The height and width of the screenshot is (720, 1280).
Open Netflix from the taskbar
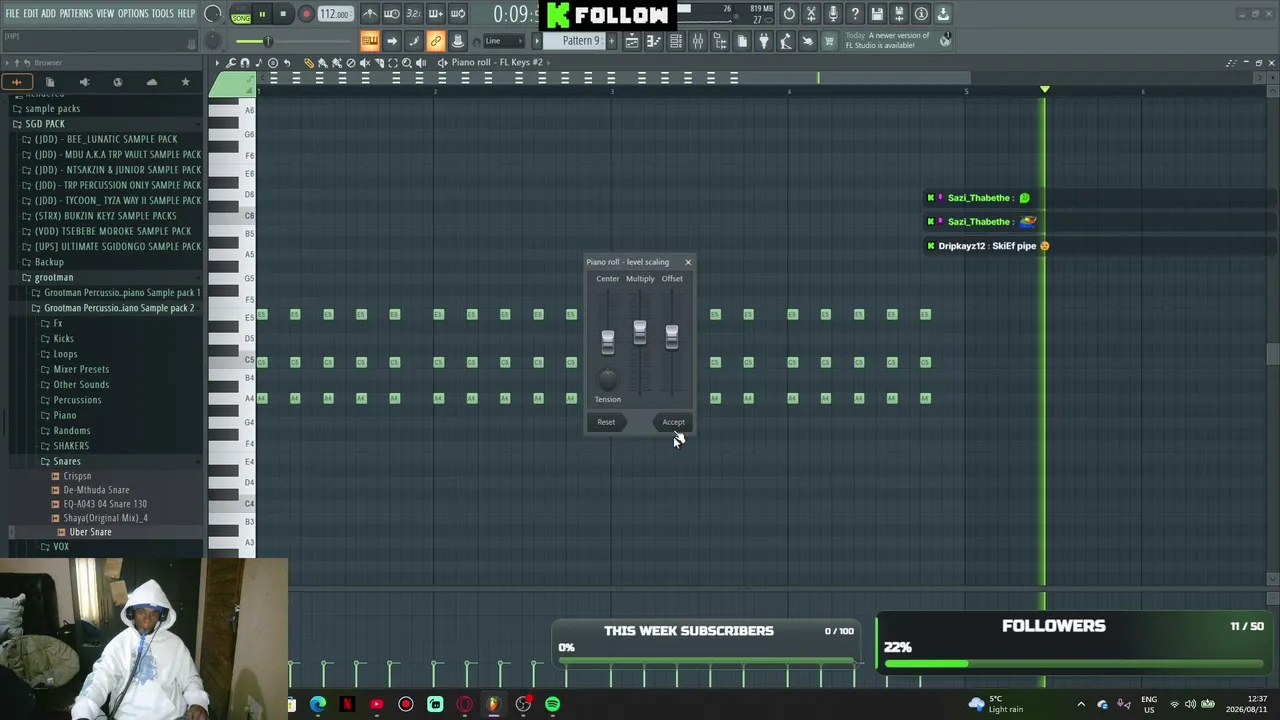347,705
